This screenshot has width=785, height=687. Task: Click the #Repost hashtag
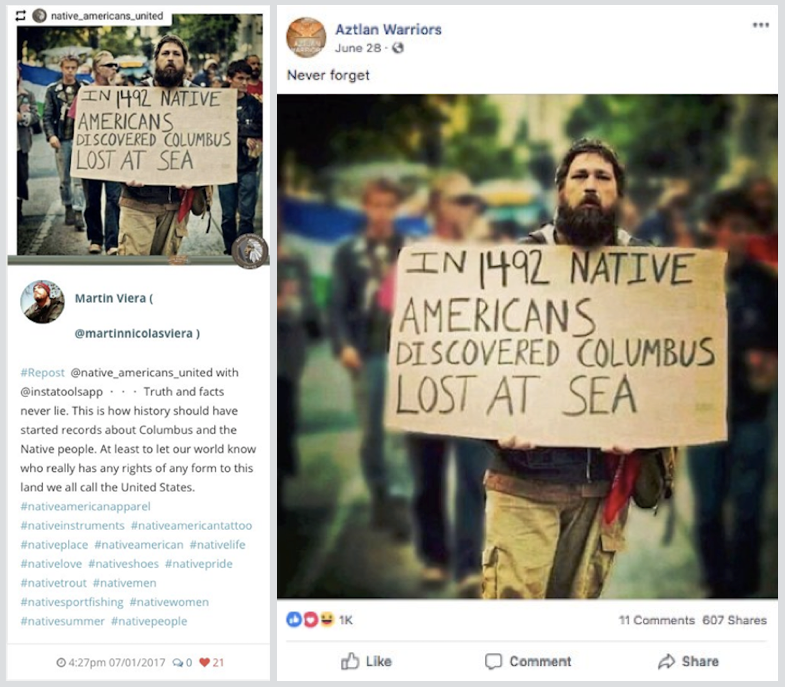(43, 373)
